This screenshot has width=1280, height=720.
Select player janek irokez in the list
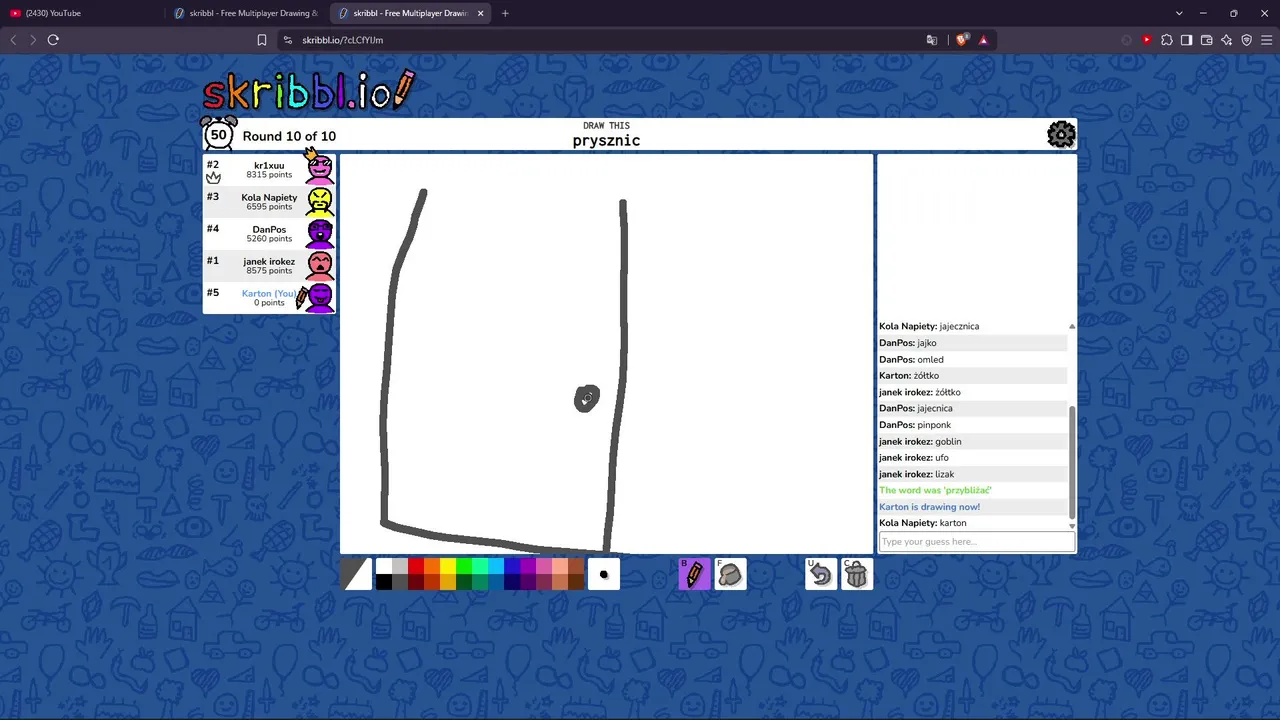(269, 266)
